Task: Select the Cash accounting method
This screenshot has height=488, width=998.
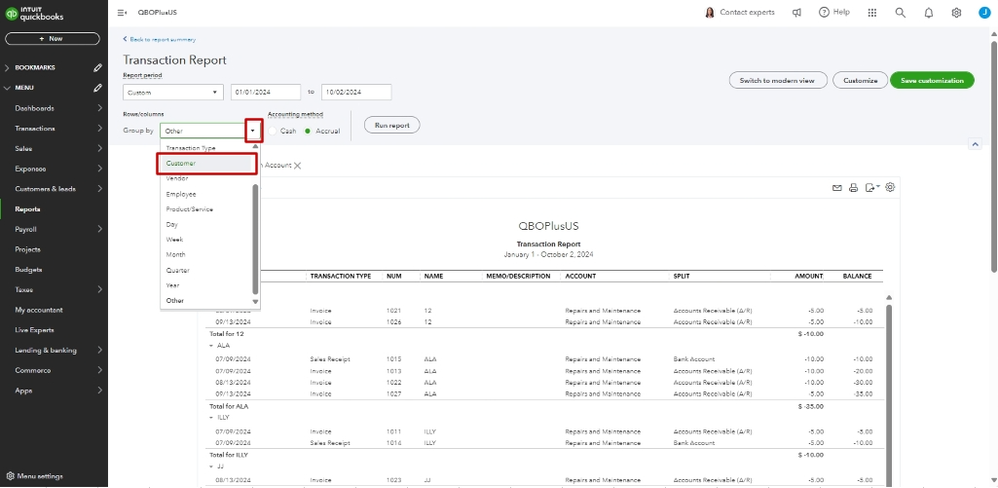Action: click(273, 131)
